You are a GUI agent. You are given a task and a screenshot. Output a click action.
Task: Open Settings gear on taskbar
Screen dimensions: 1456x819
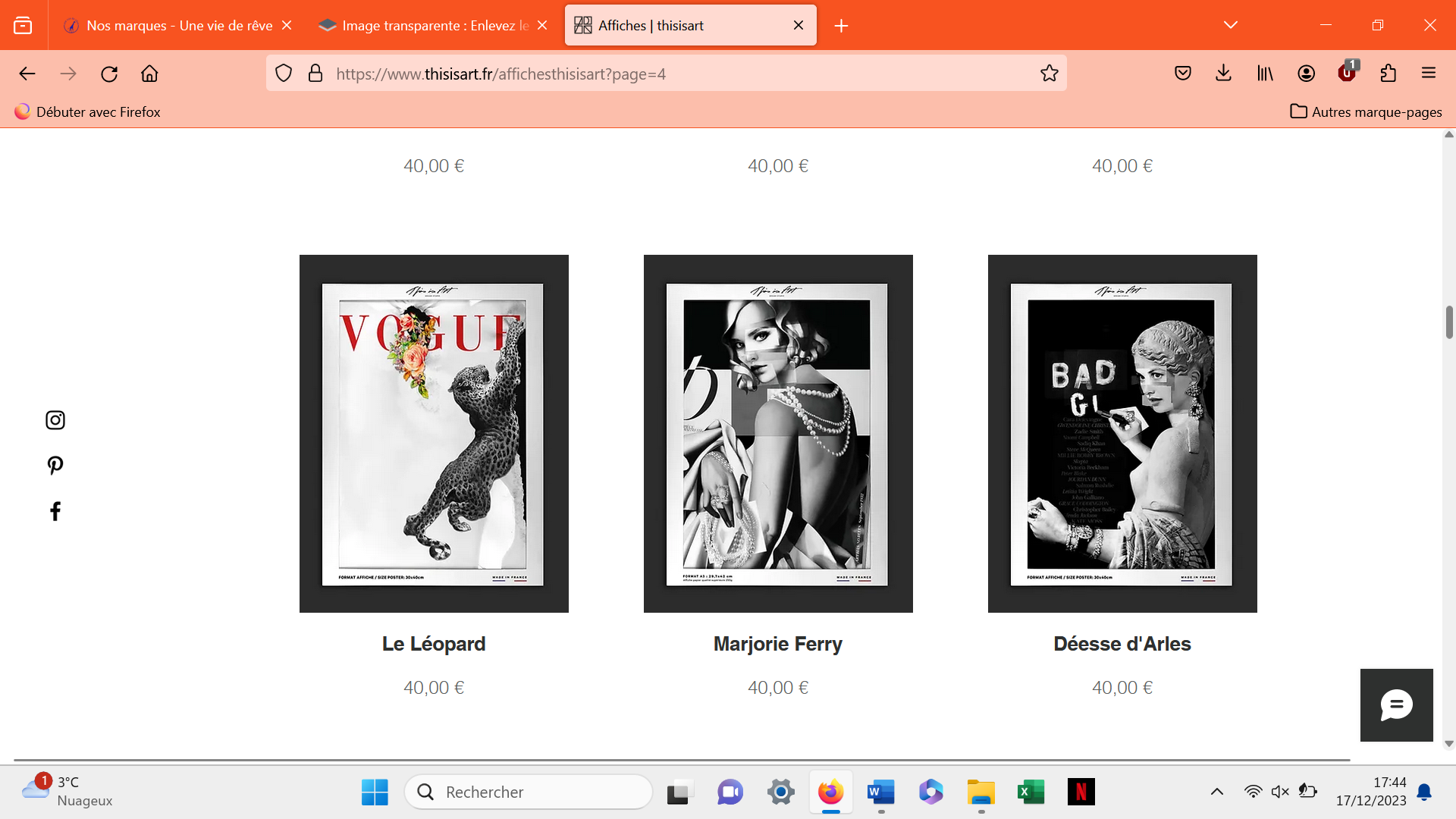pos(780,792)
